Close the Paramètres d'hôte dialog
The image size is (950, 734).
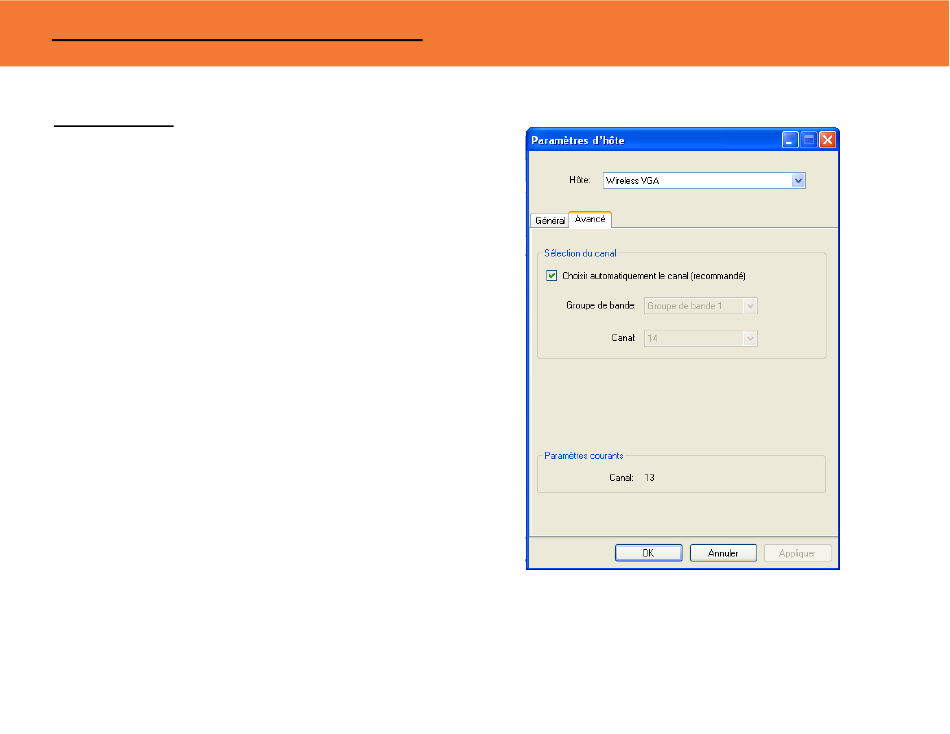[828, 140]
